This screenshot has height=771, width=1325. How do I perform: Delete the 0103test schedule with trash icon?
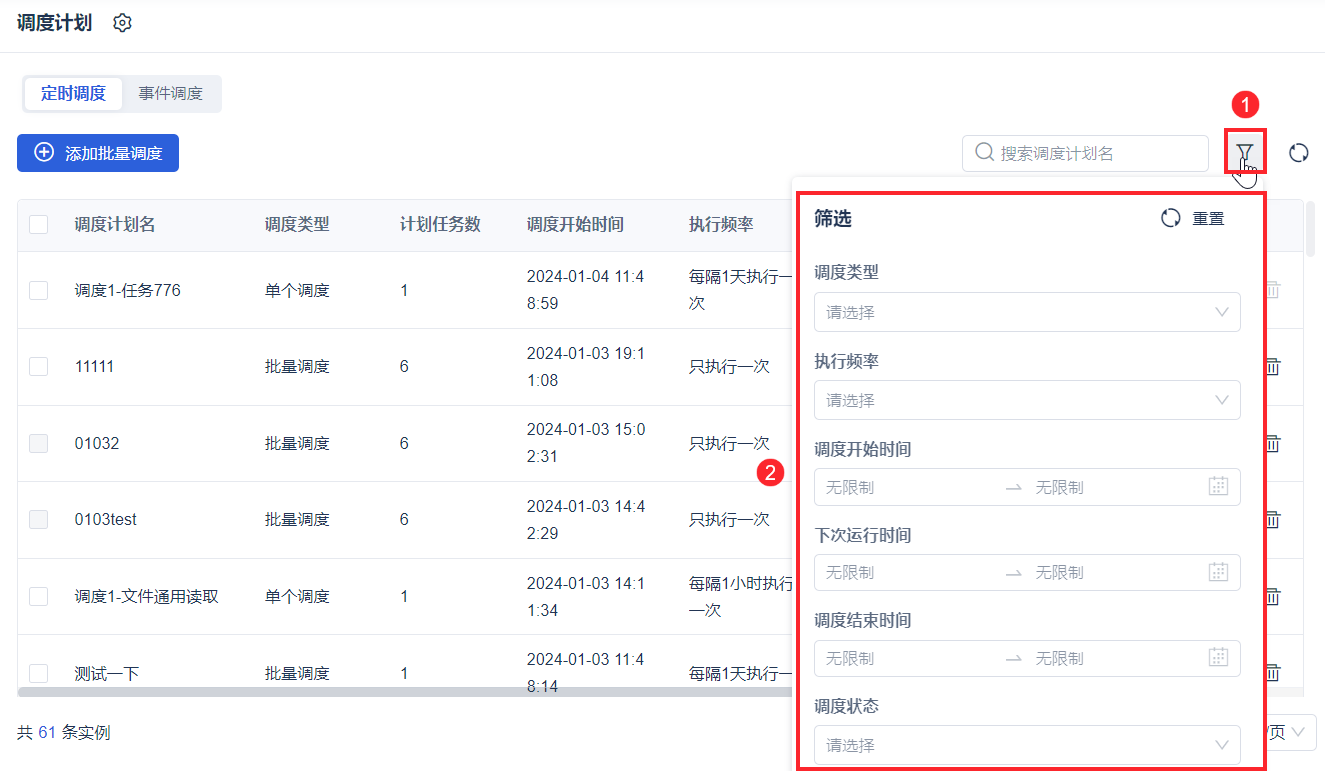pyautogui.click(x=1273, y=520)
